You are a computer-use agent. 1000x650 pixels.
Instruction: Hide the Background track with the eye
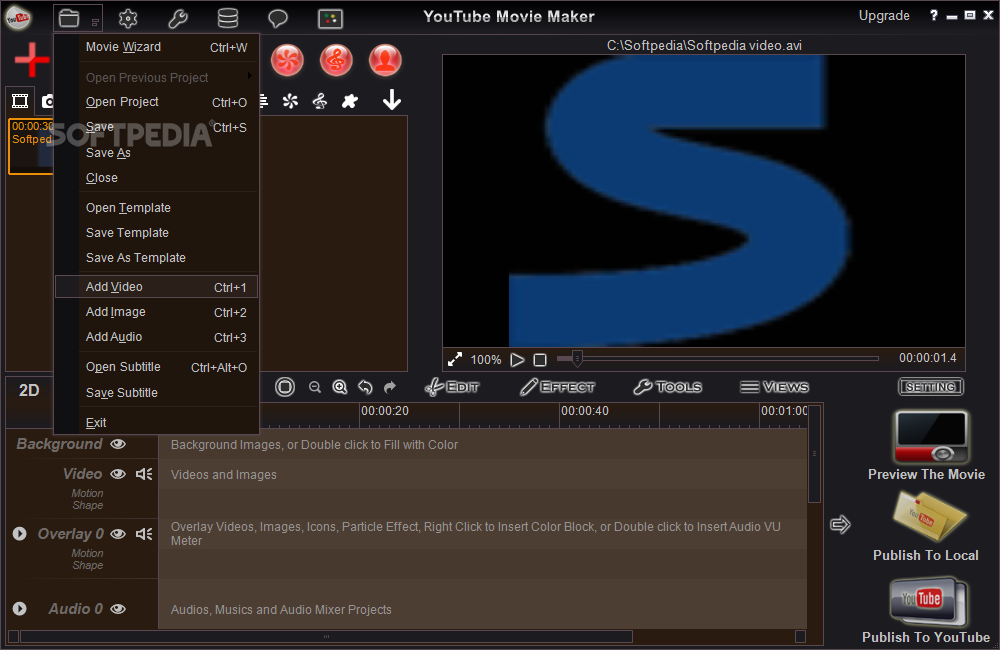coord(118,444)
